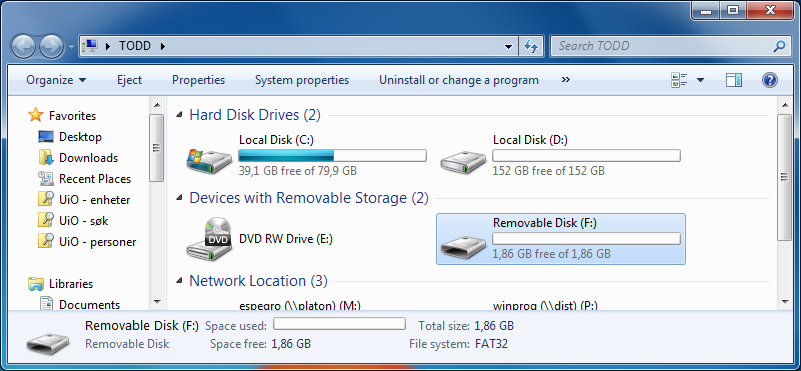Click Removable Disk (F:) usage bar in list
Viewport: 801px width, 371px height.
(586, 239)
